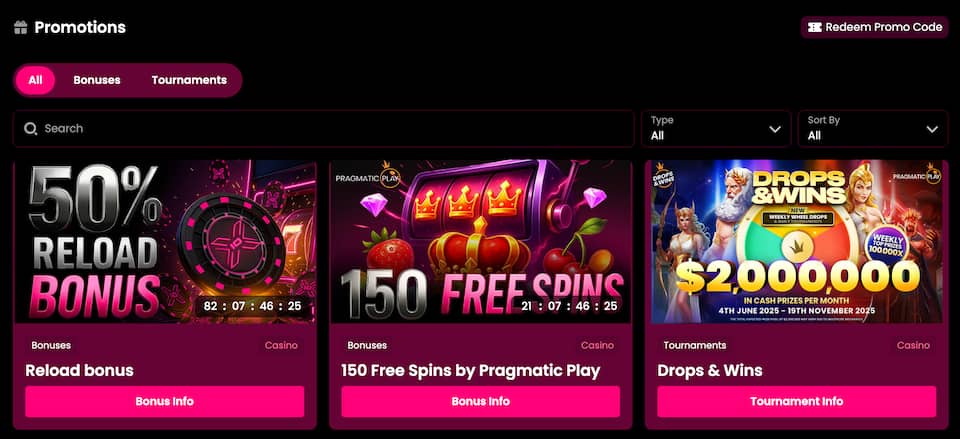Open Tournament Info for Drops & Wins
This screenshot has width=960, height=439.
pos(797,402)
